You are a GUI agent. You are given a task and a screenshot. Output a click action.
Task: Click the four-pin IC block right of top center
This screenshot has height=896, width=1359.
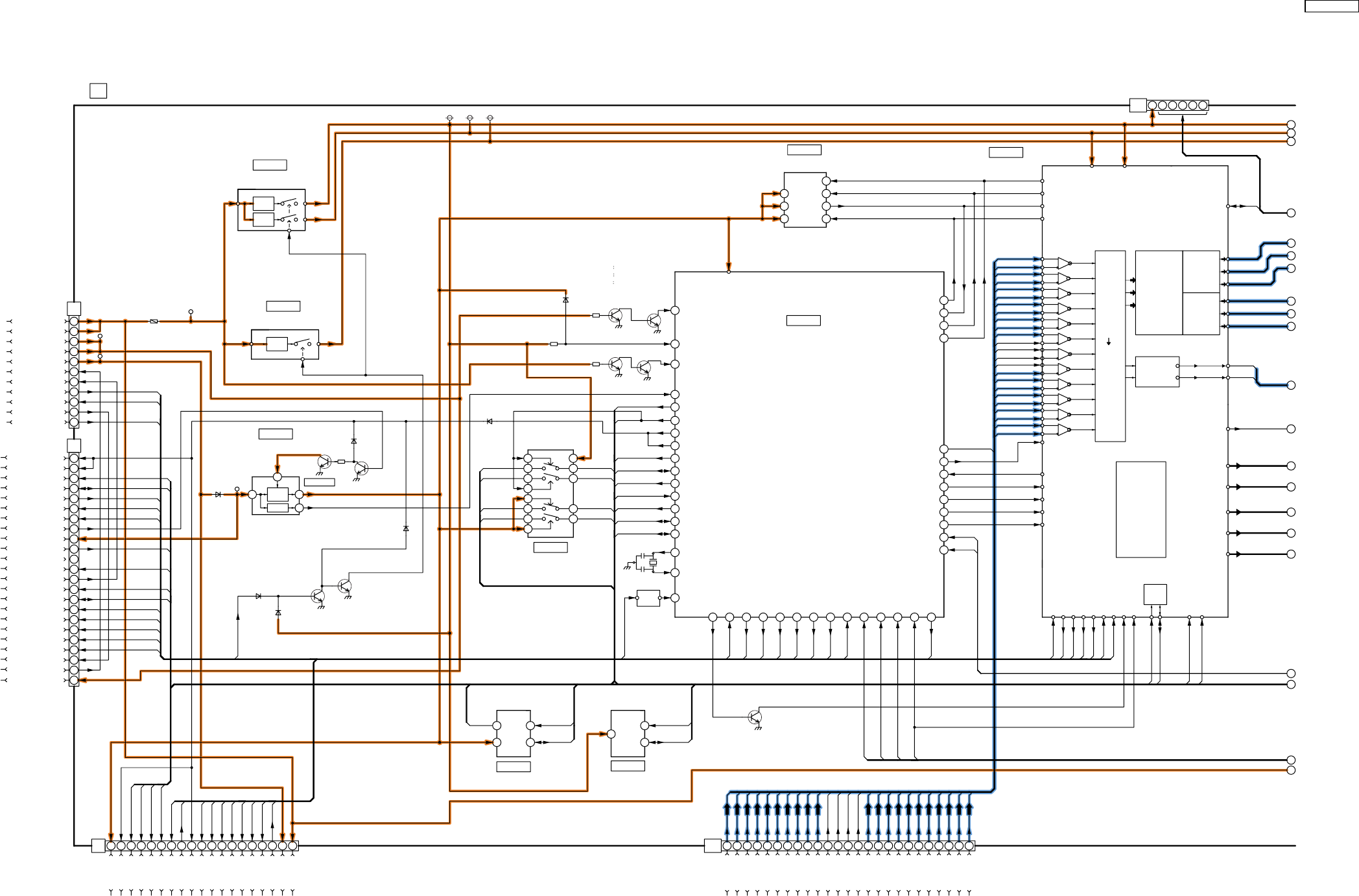tap(805, 200)
